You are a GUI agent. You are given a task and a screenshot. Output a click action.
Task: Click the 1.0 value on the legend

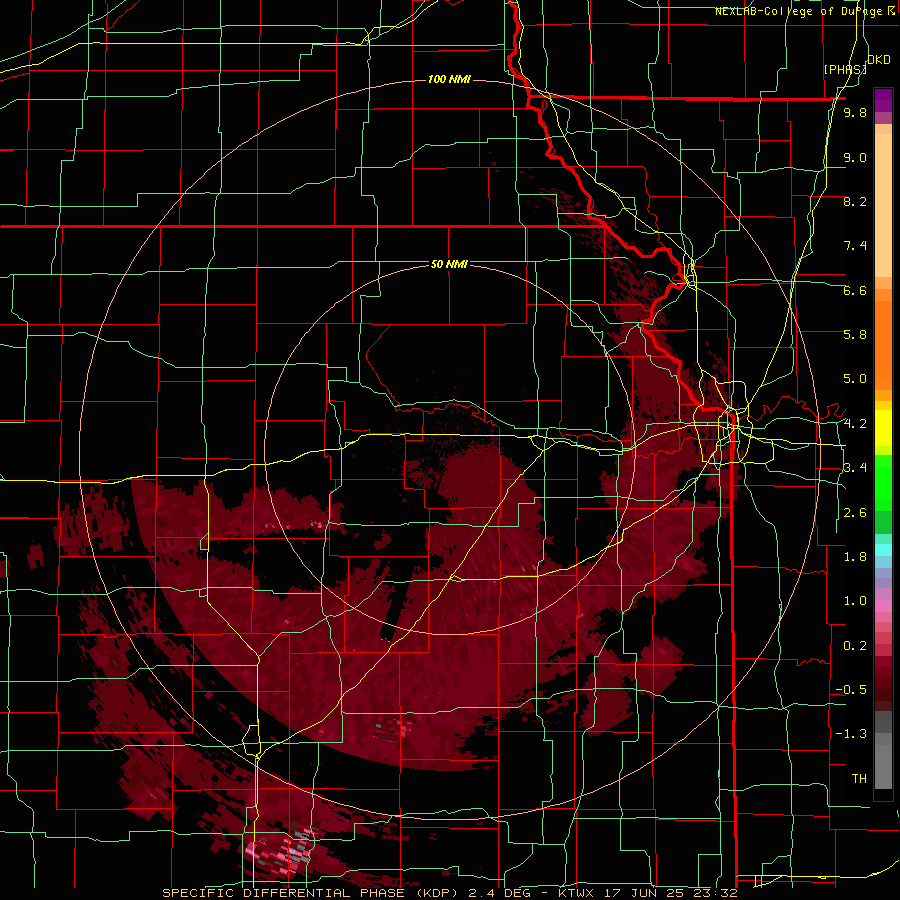pyautogui.click(x=855, y=601)
